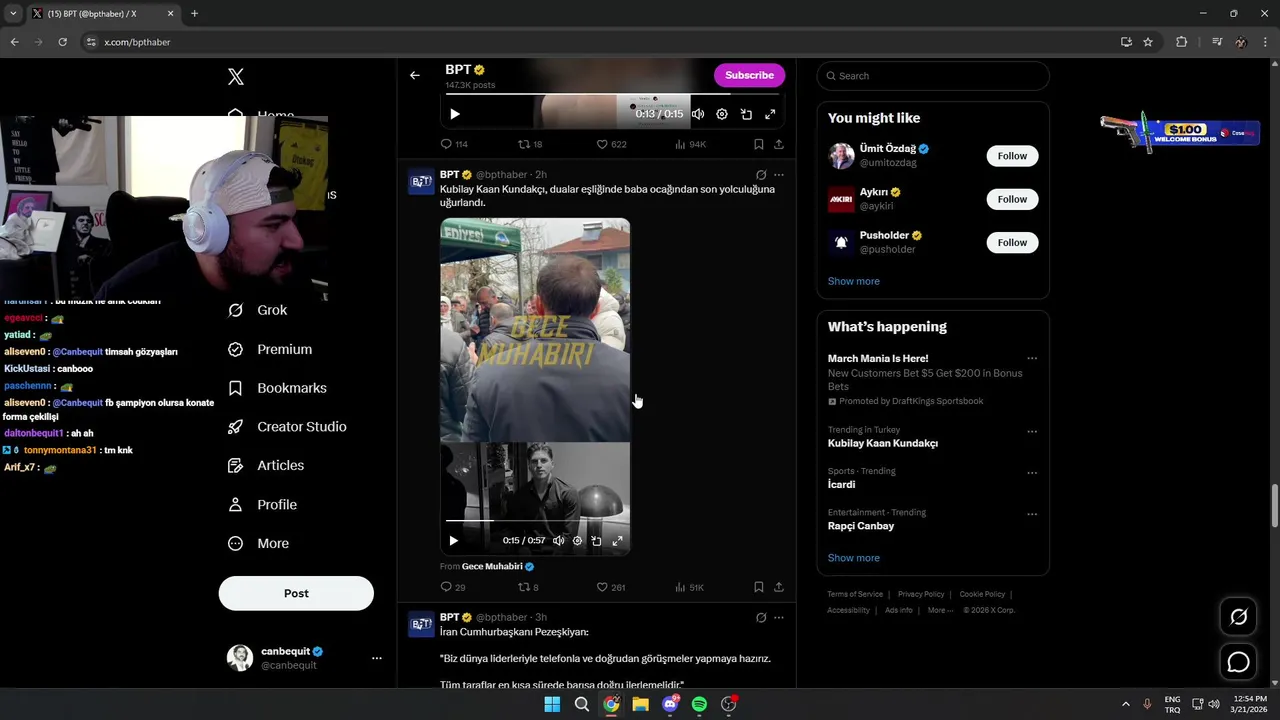Click the purple Subscribe button
This screenshot has width=1280, height=720.
(x=749, y=75)
